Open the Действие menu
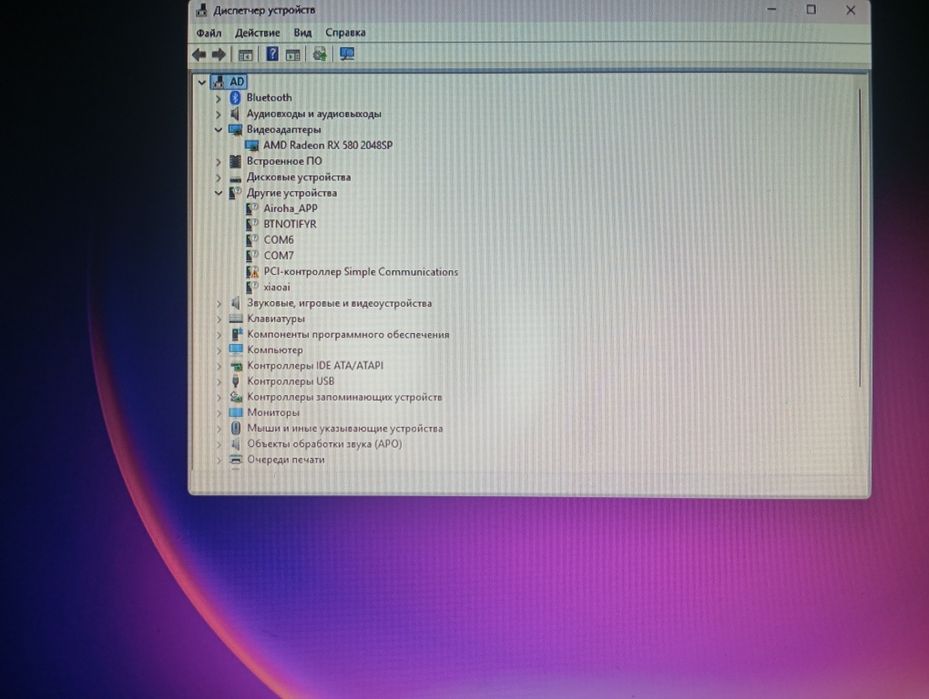Viewport: 929px width, 699px height. 257,33
